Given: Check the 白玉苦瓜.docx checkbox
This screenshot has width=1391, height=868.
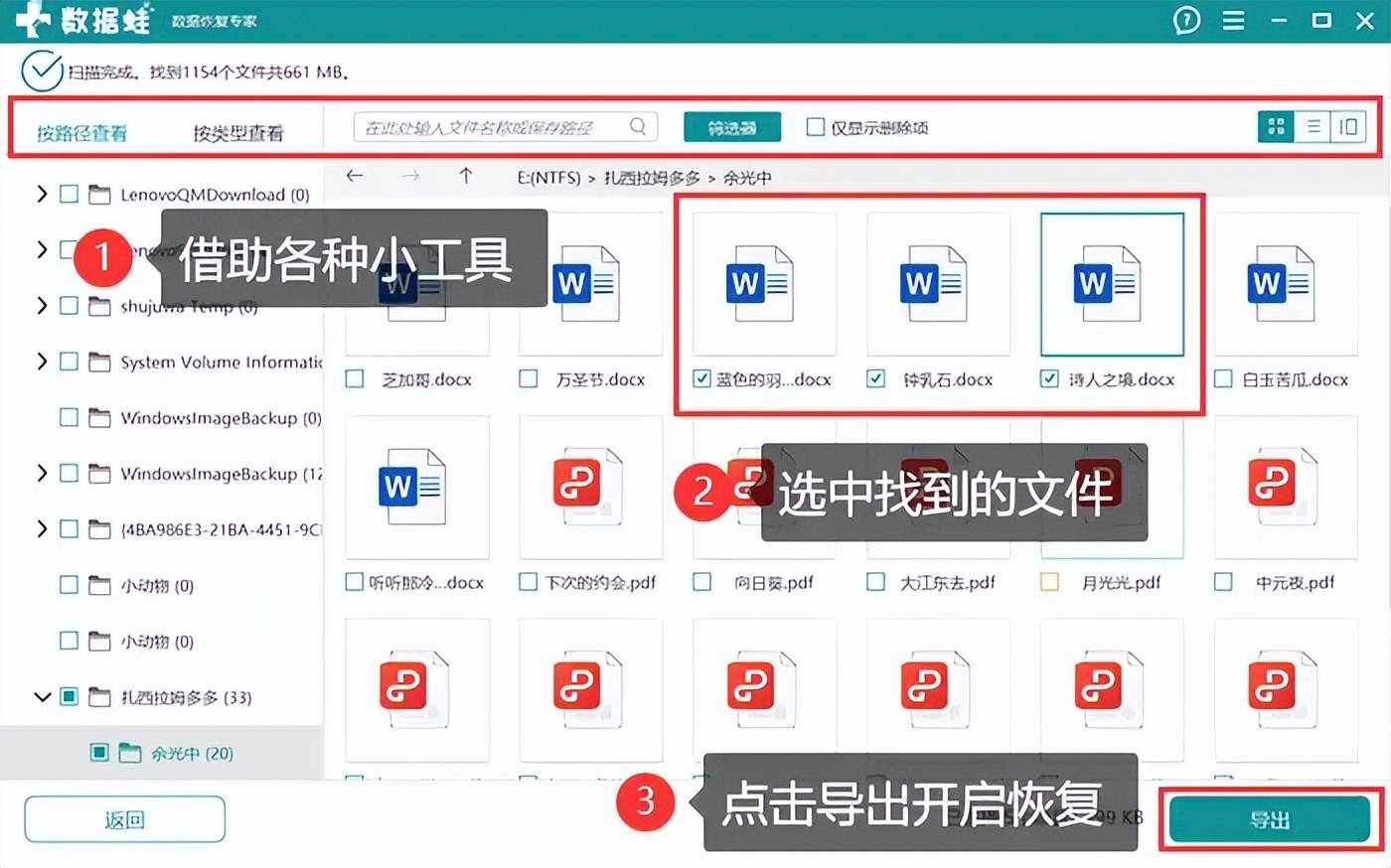Looking at the screenshot, I should (1223, 378).
